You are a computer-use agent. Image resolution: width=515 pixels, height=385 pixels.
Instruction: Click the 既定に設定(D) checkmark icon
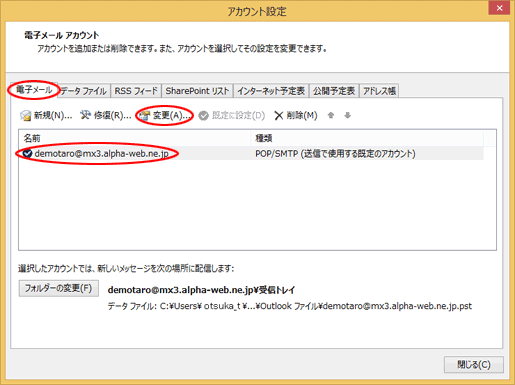(x=203, y=116)
